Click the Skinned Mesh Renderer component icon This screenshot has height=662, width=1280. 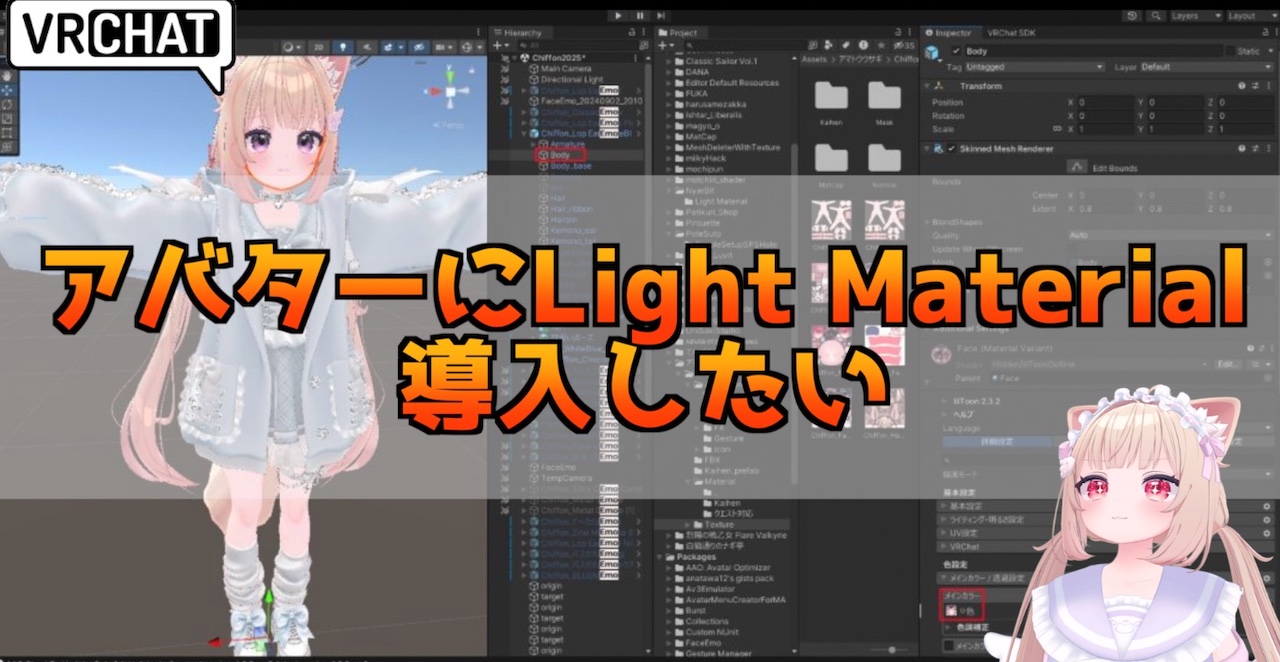coord(938,149)
